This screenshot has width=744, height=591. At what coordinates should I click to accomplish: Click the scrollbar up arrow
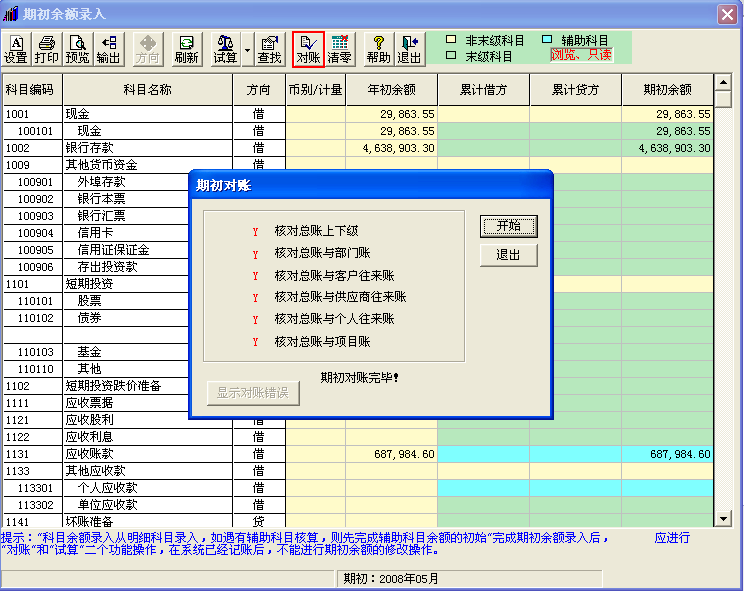pyautogui.click(x=723, y=82)
